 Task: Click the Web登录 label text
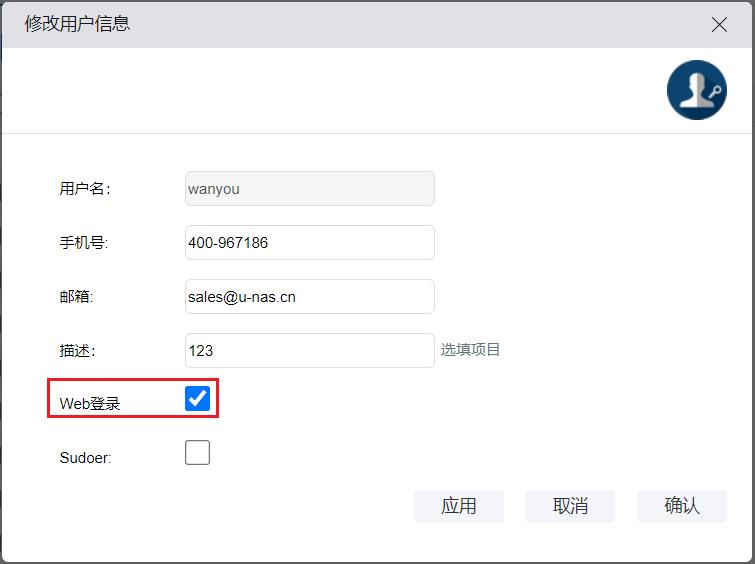pos(90,404)
